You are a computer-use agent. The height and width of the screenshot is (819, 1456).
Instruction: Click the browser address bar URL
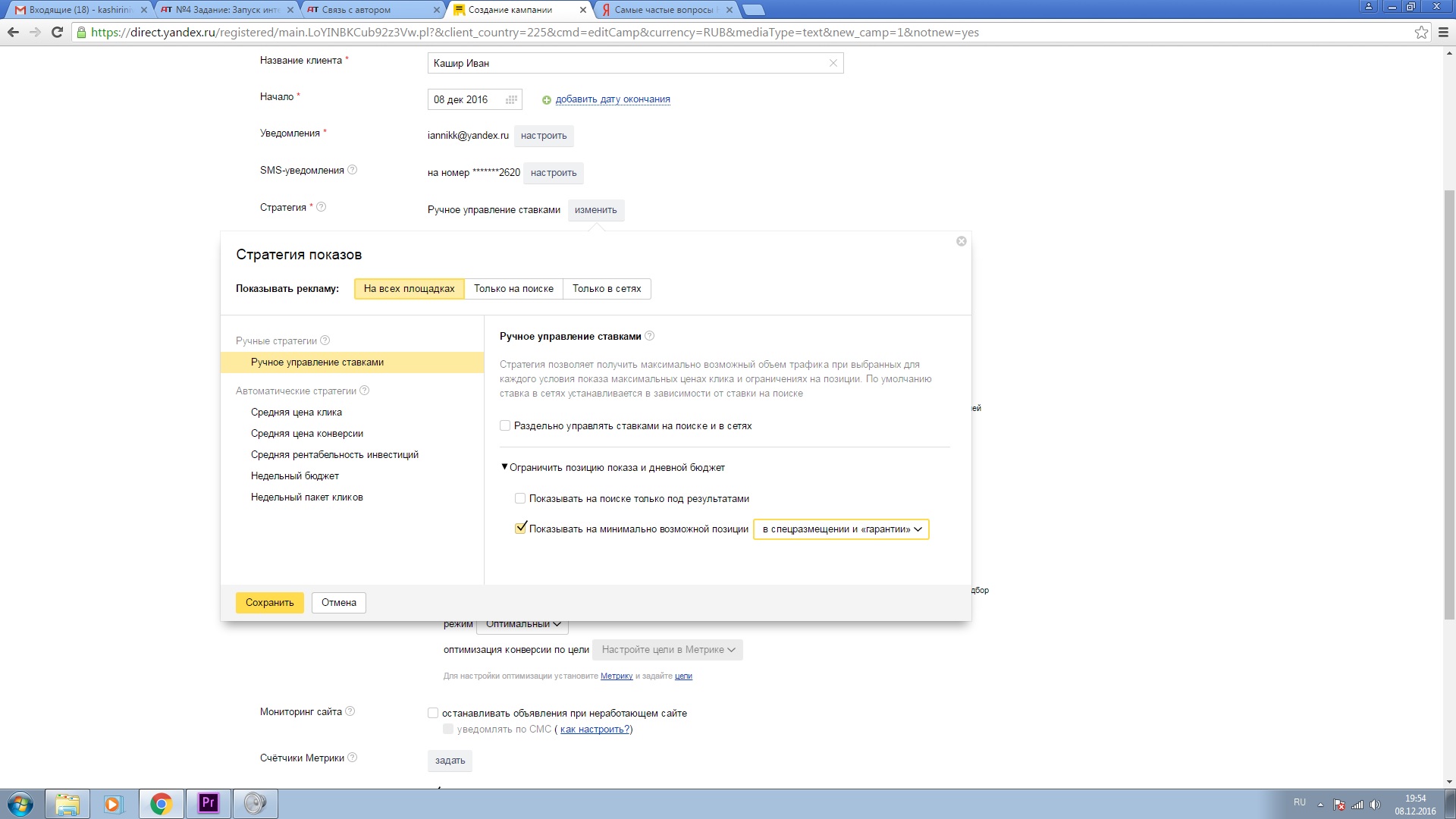click(535, 33)
